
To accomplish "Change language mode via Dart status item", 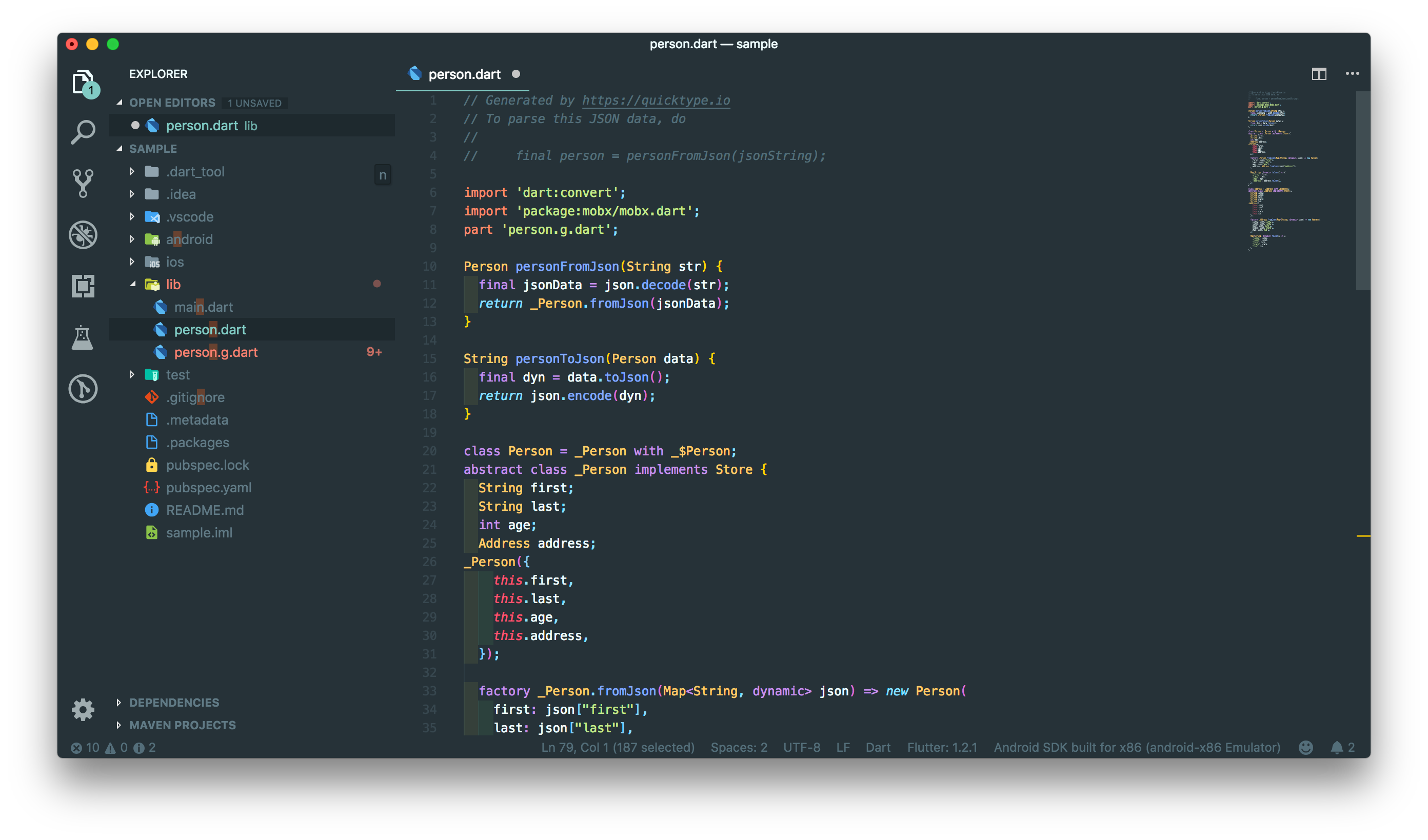I will 878,748.
